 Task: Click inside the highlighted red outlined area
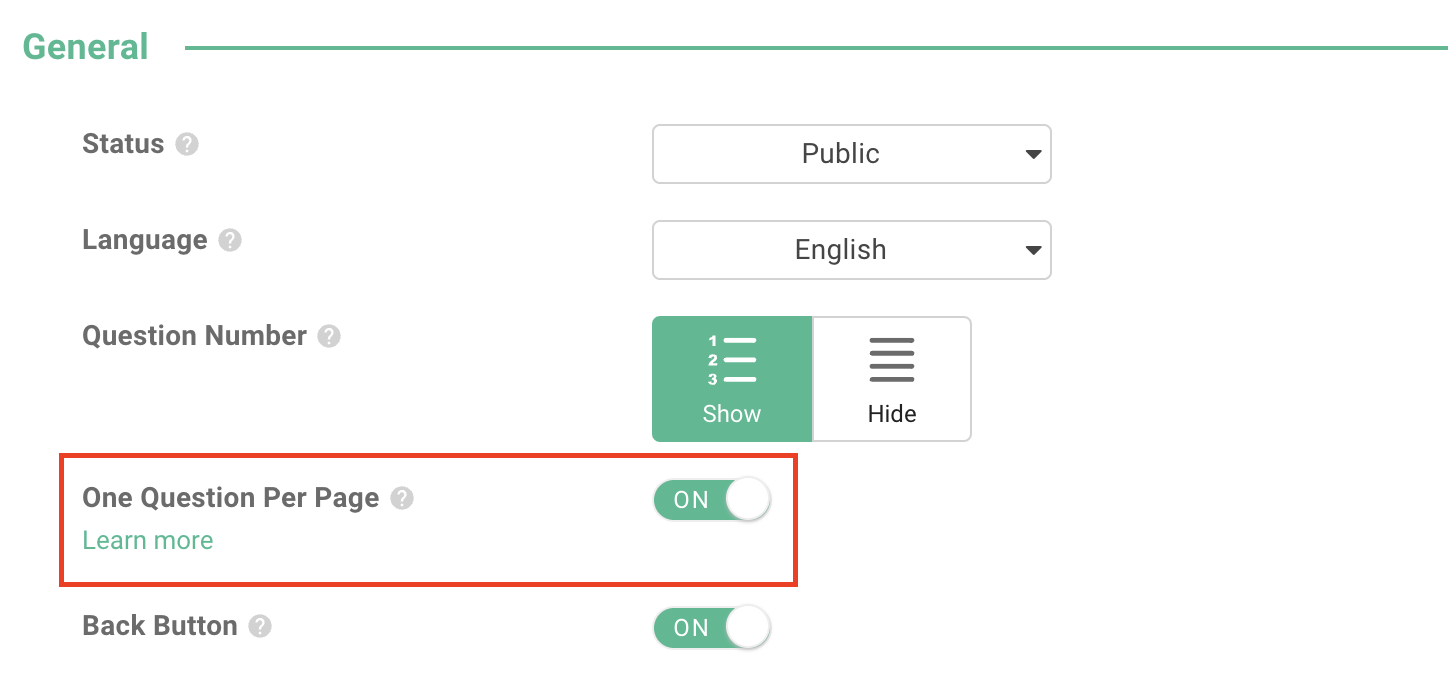(x=428, y=520)
